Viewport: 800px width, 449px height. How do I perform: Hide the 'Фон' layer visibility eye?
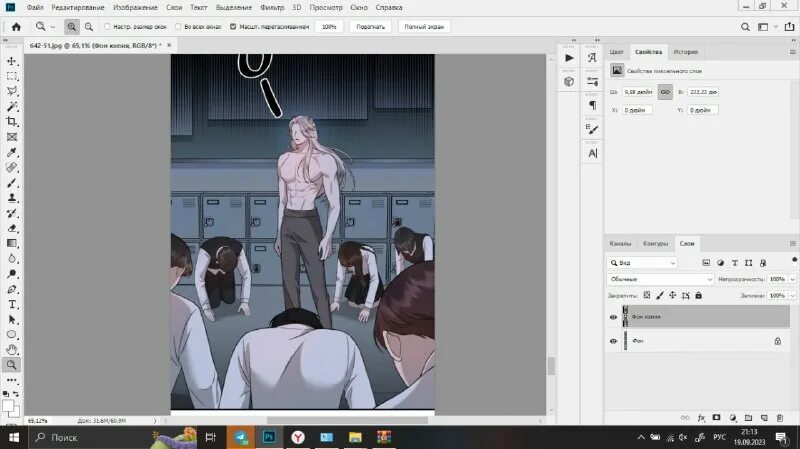613,341
